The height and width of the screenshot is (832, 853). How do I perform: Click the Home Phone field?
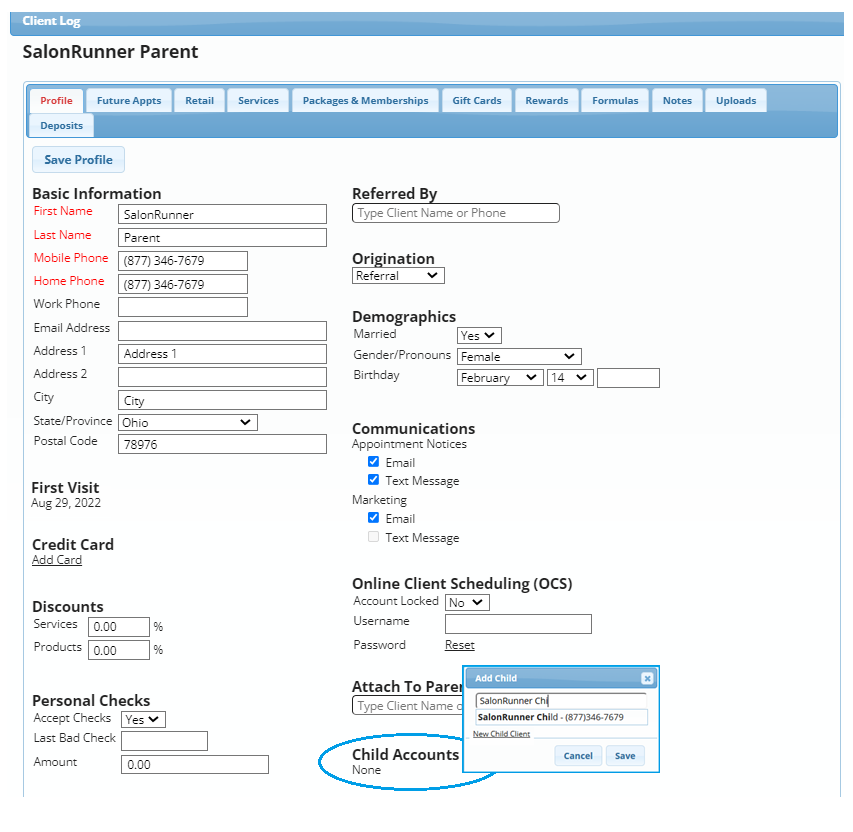pos(183,284)
